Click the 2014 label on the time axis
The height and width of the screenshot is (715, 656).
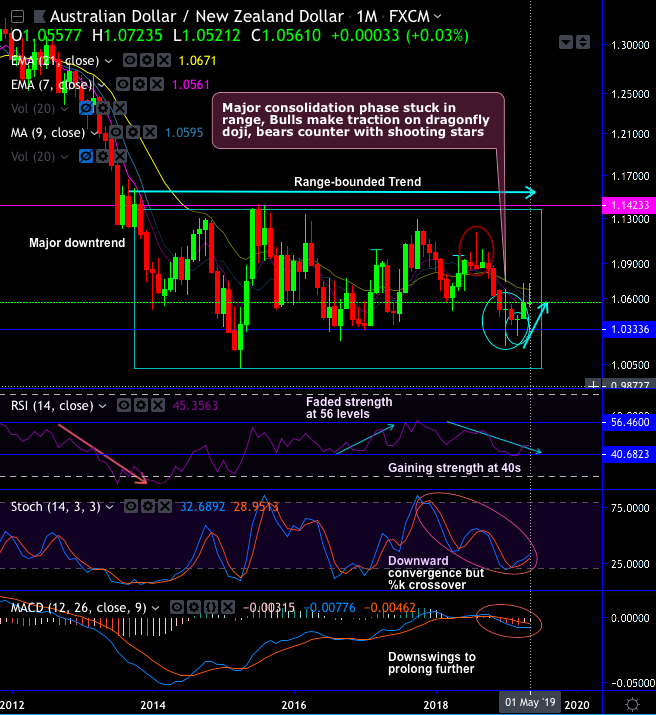[153, 705]
